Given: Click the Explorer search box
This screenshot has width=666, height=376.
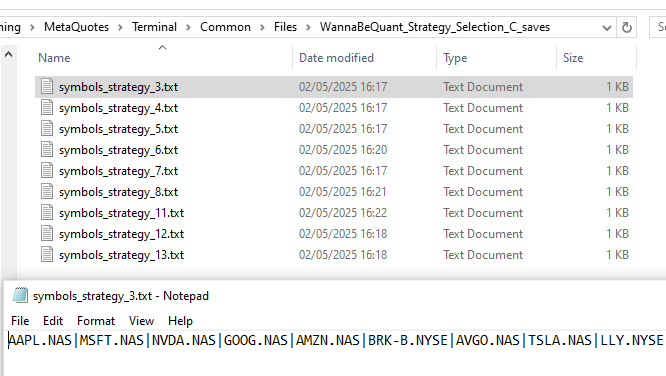Looking at the screenshot, I should coord(658,28).
